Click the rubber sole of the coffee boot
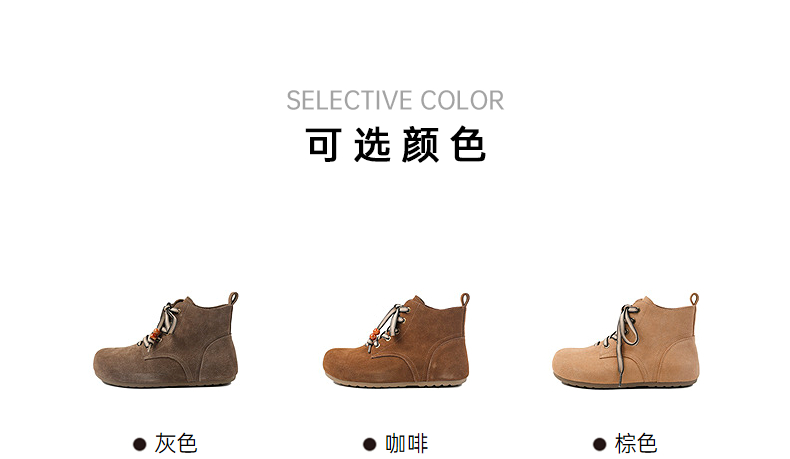Viewport: 790px width, 459px height. point(396,382)
